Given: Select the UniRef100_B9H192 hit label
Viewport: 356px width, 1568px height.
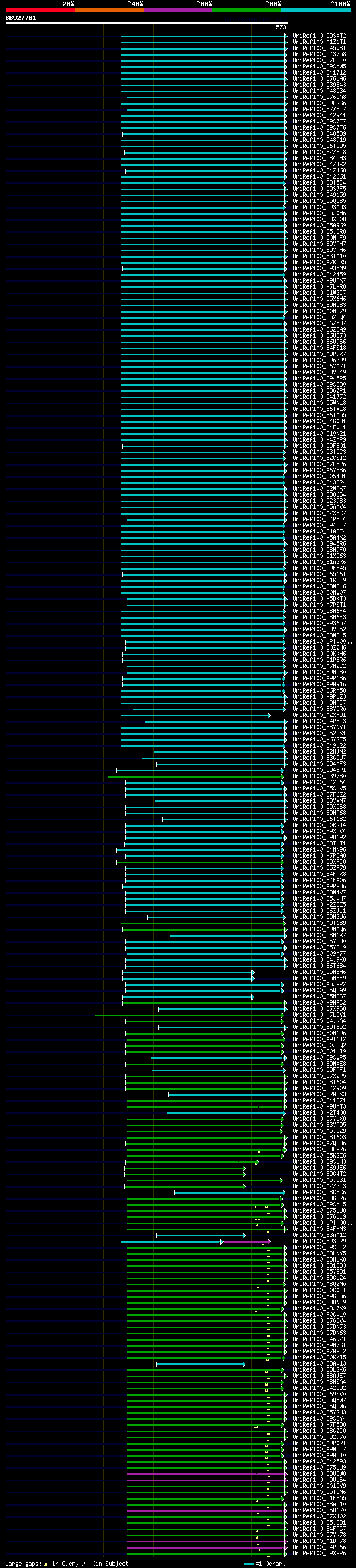Looking at the screenshot, I should pyautogui.click(x=319, y=837).
